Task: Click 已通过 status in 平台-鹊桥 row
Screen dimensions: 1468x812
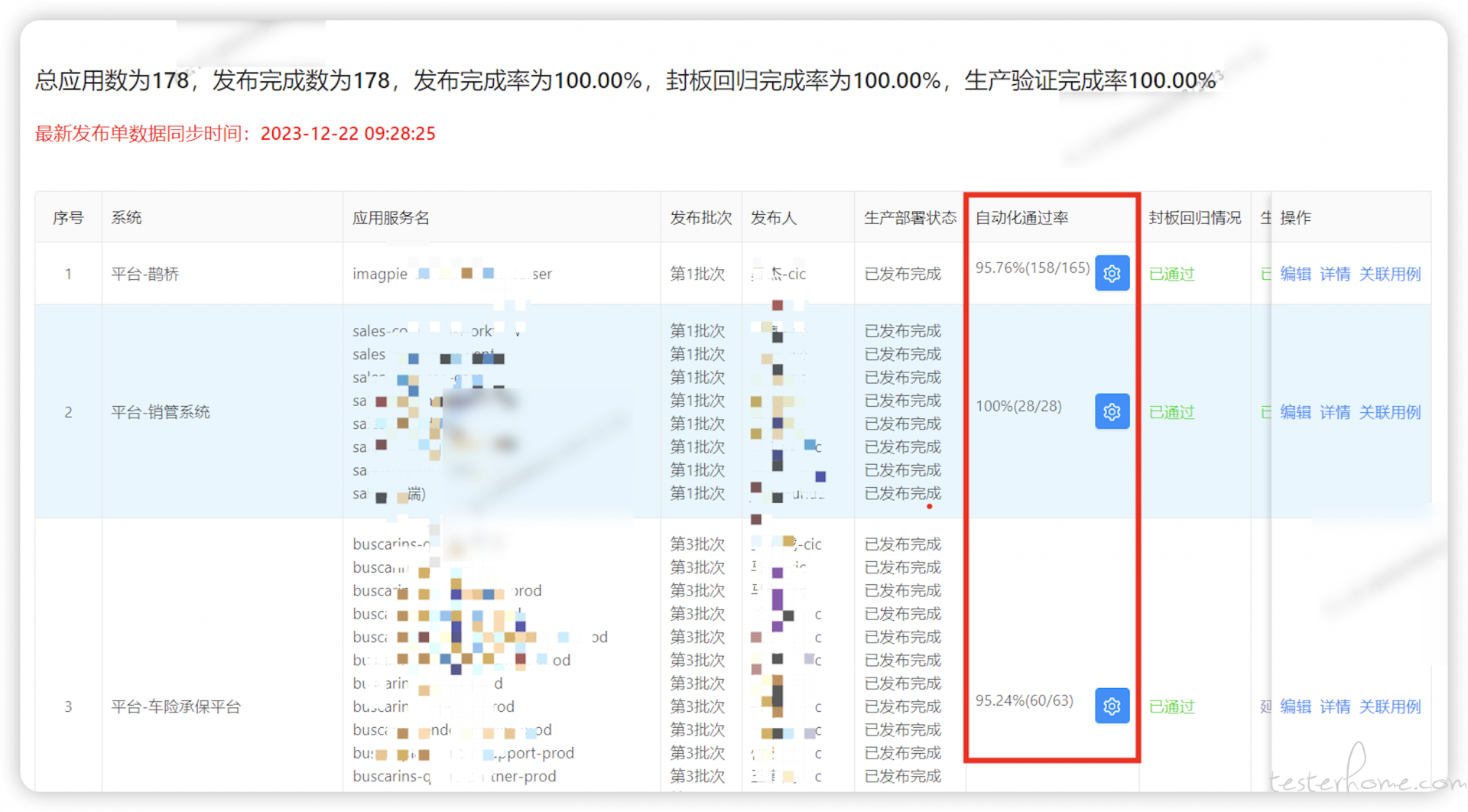Action: [1171, 274]
